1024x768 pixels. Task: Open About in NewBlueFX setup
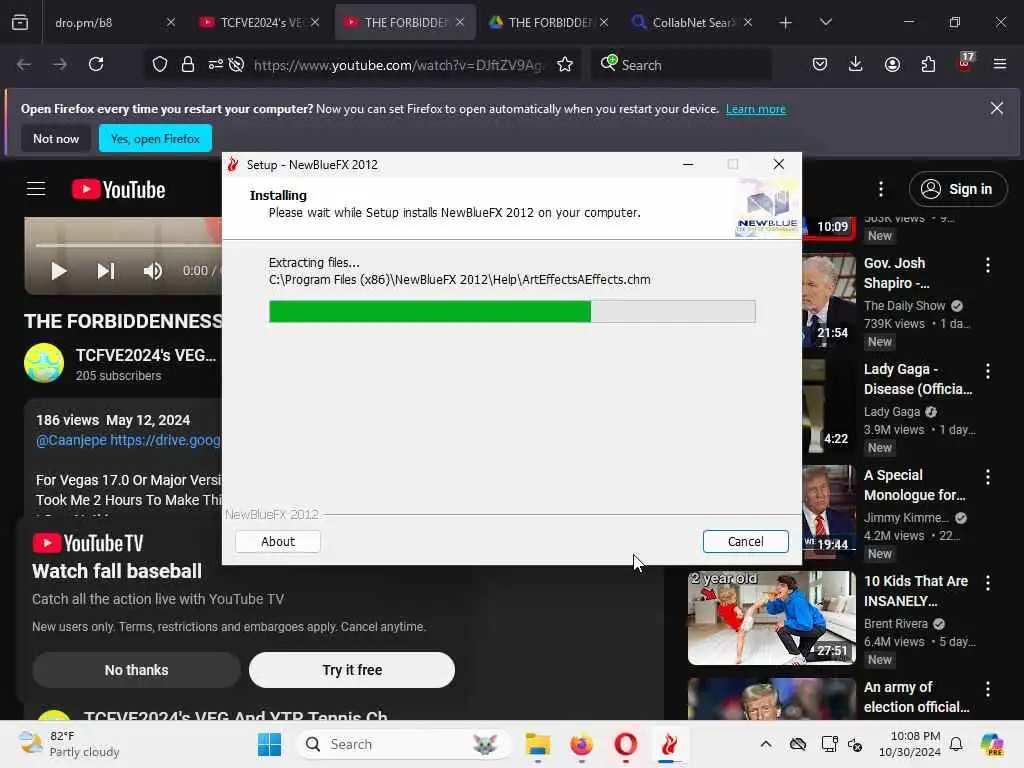tap(278, 541)
